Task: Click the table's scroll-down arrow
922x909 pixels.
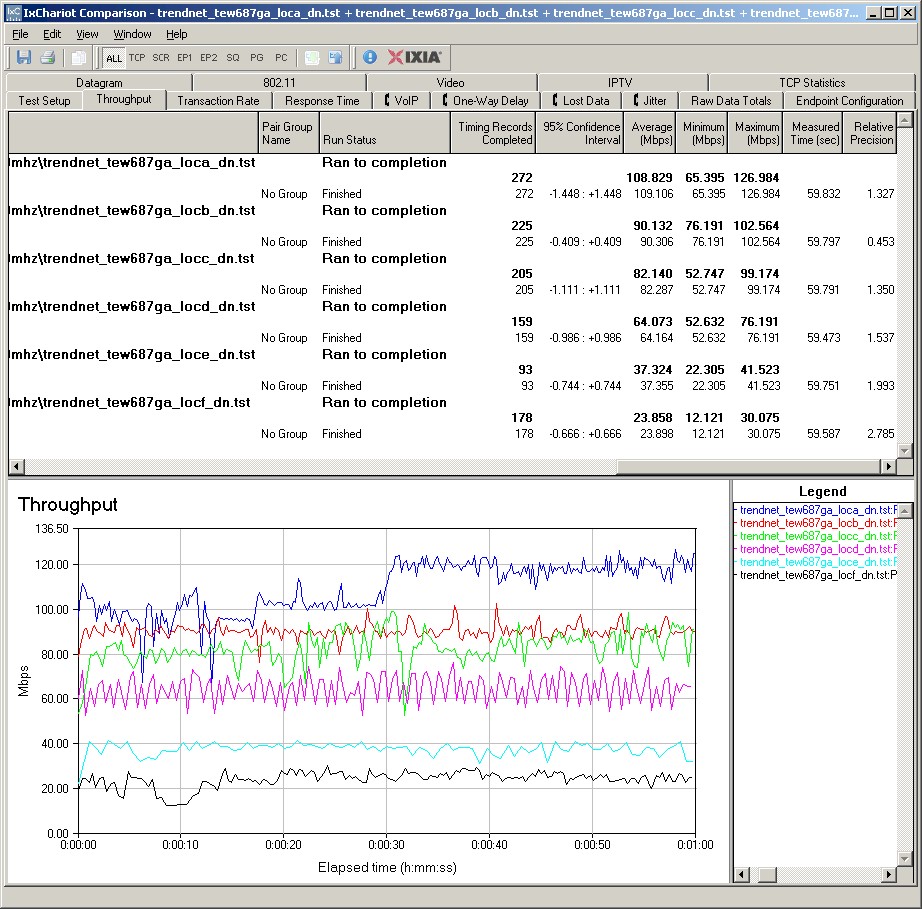Action: click(905, 451)
